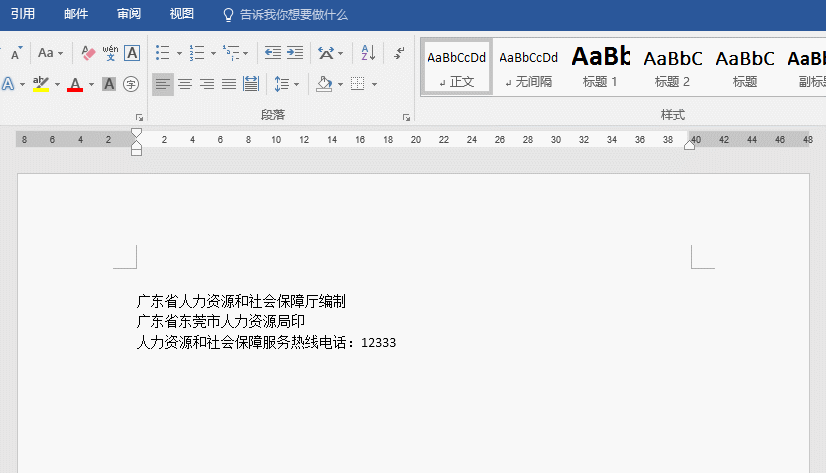Apply the 标题 style
826x473 pixels.
point(744,67)
